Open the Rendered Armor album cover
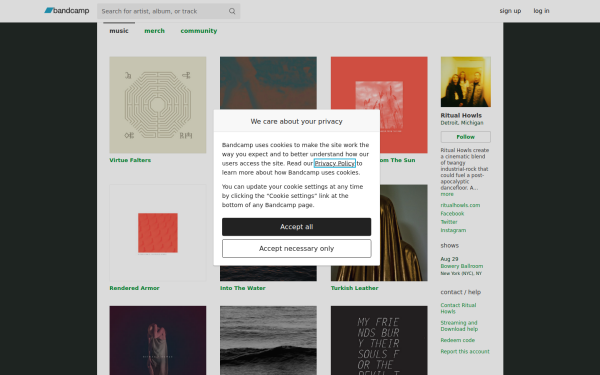 click(158, 233)
